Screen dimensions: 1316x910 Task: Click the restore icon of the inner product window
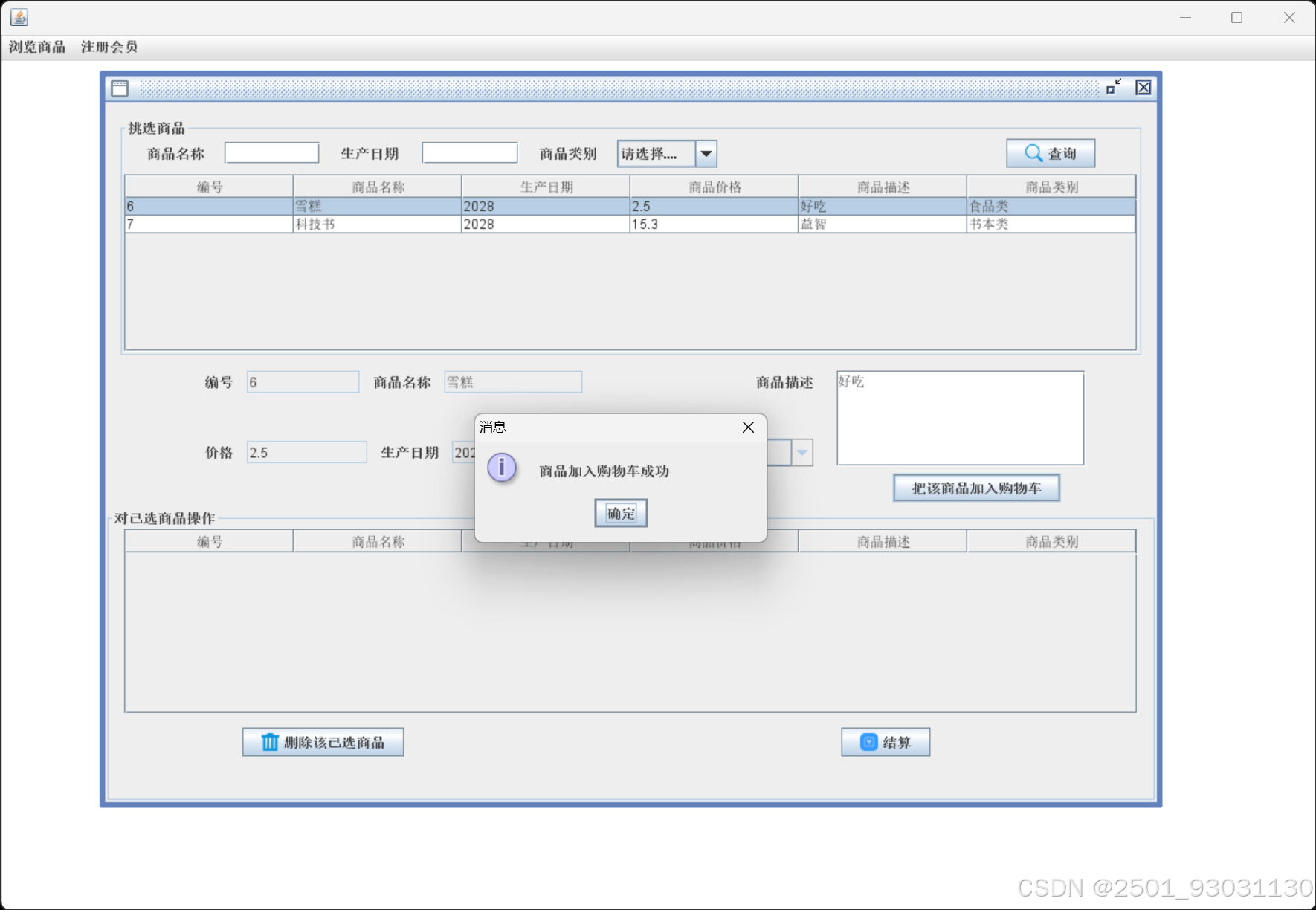1113,87
